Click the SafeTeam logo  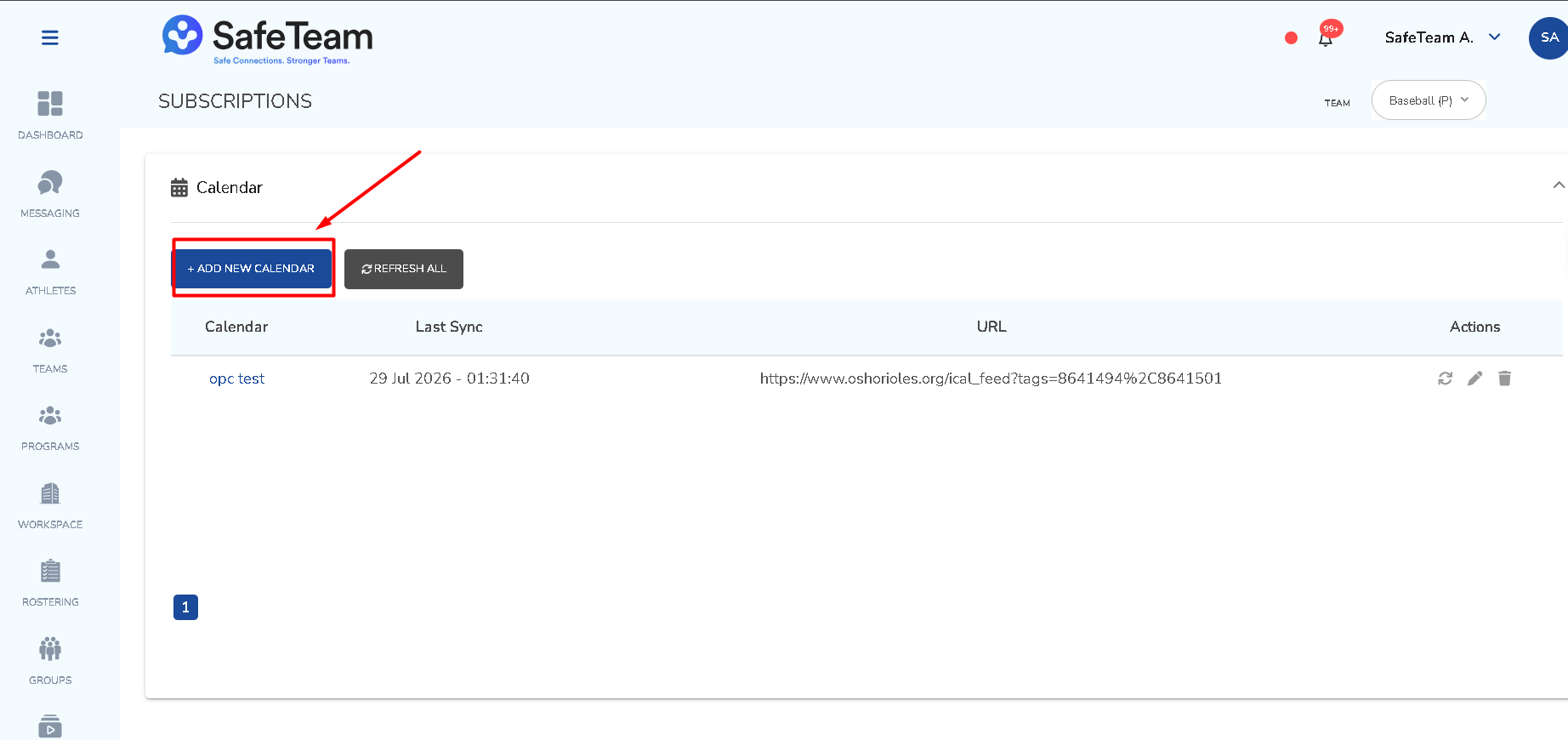267,39
